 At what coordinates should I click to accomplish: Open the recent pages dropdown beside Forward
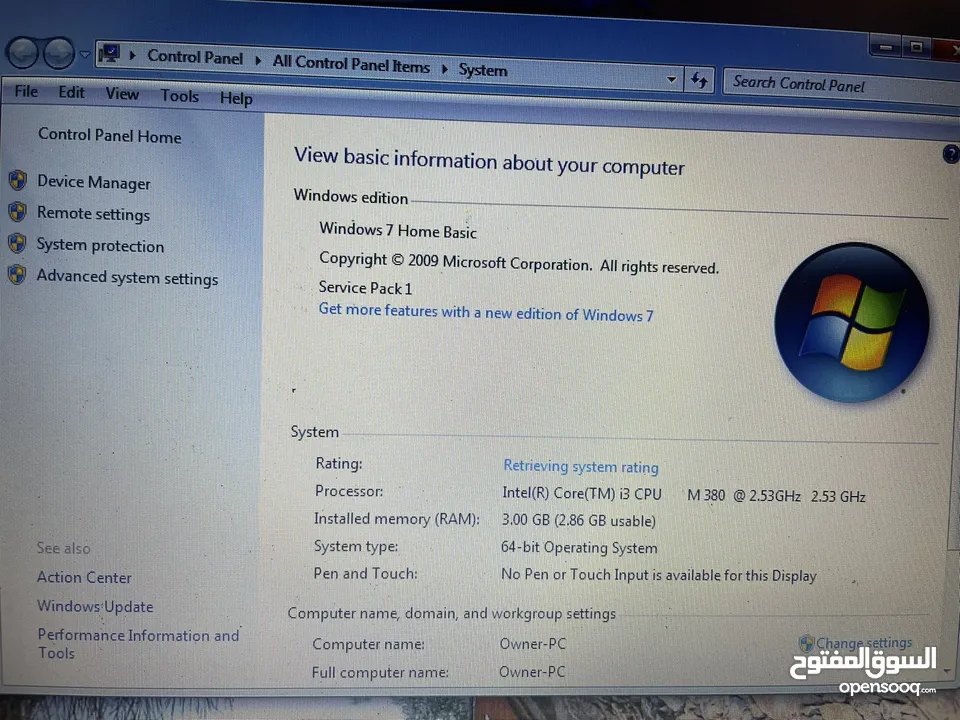tap(84, 55)
